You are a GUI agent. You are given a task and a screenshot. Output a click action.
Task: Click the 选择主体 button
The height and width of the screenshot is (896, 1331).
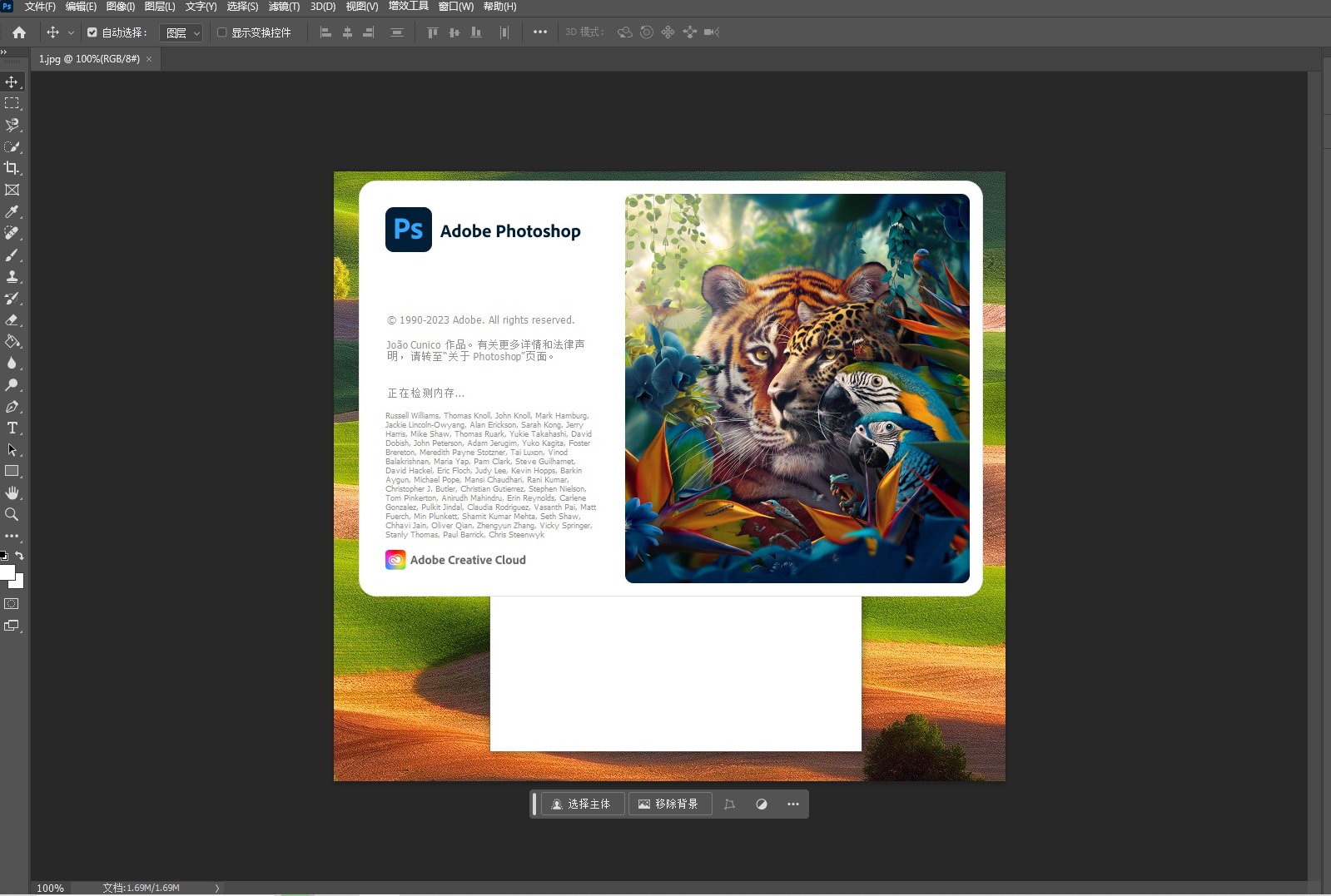[582, 804]
